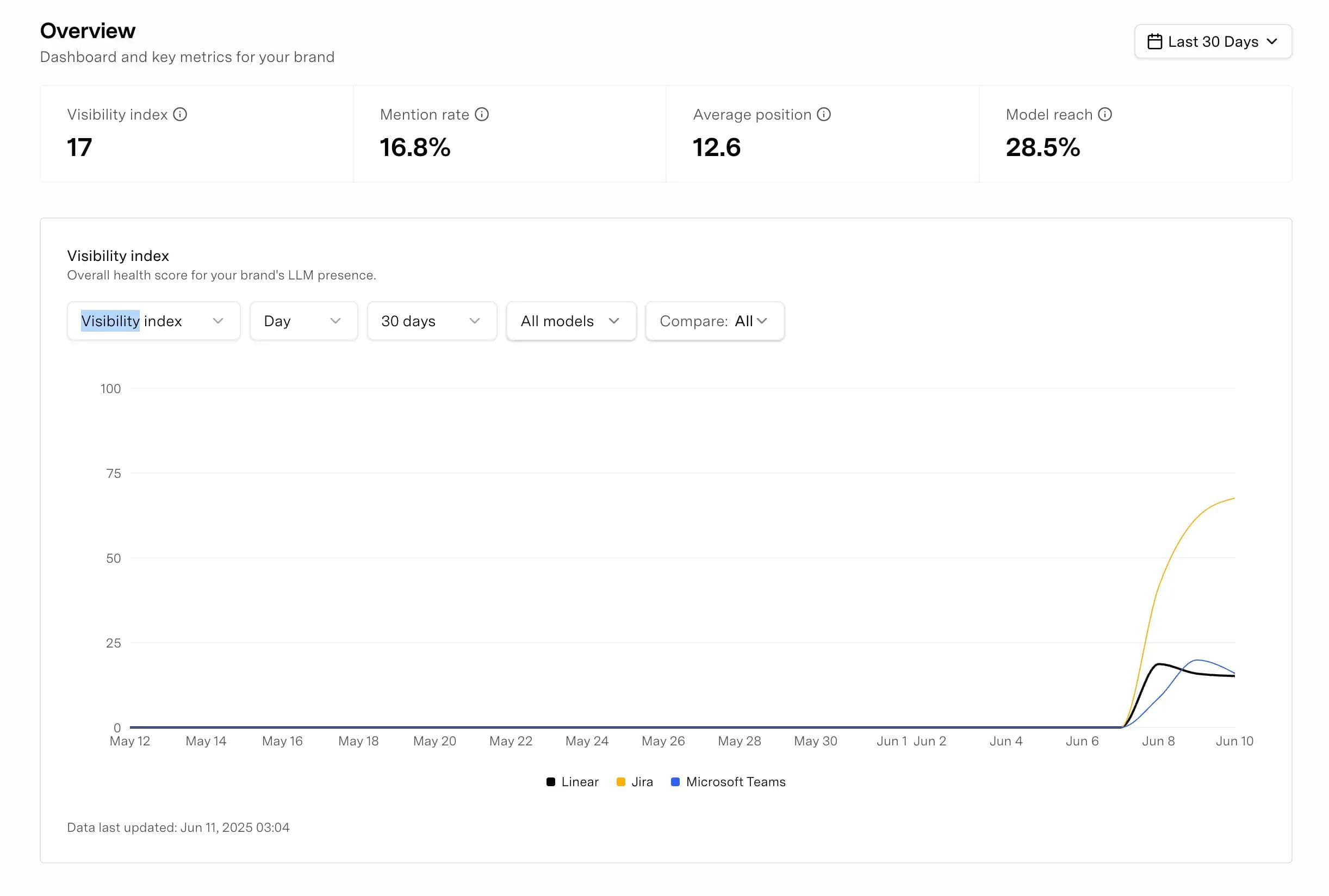Open the All models dropdown

click(570, 321)
